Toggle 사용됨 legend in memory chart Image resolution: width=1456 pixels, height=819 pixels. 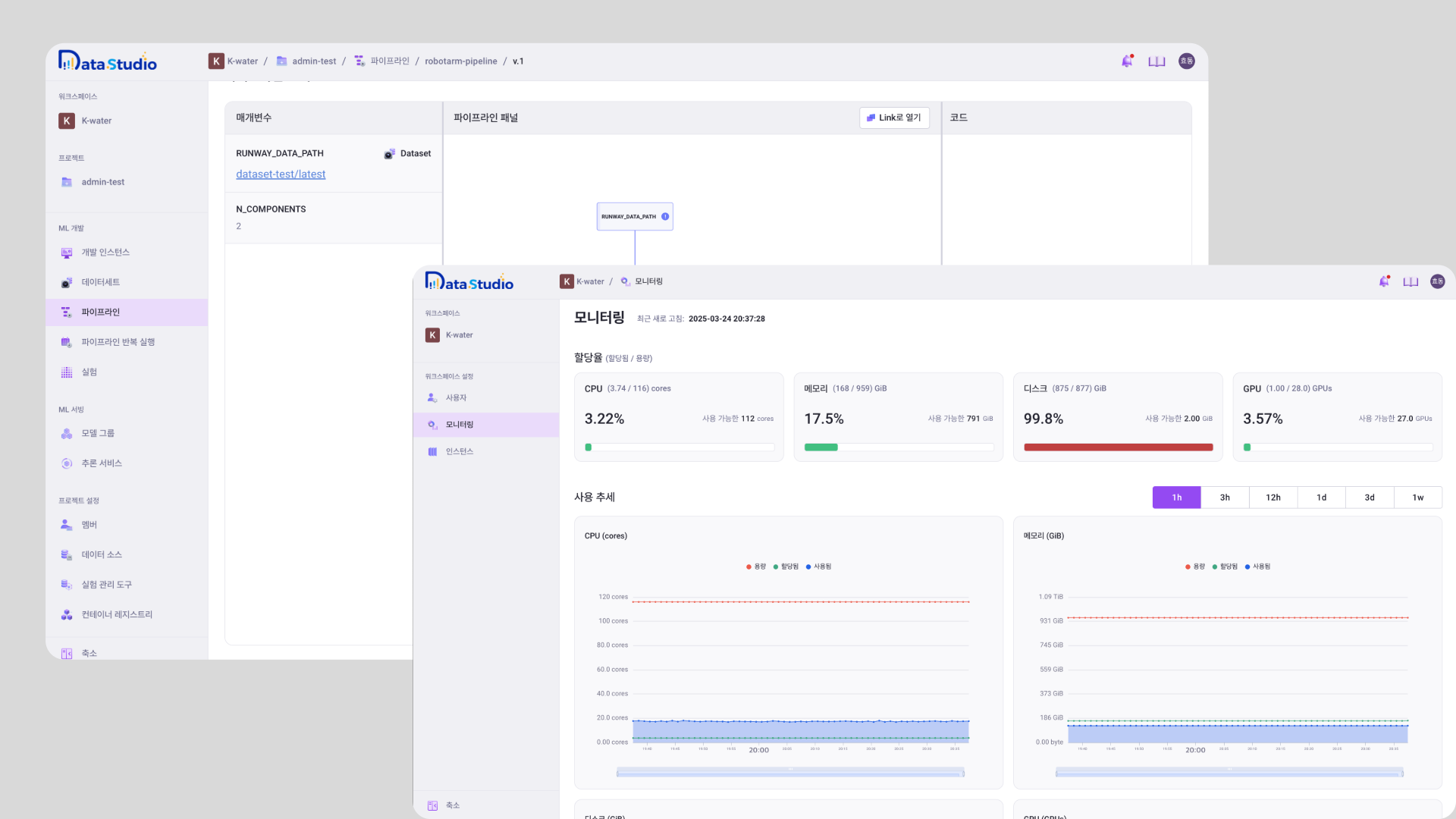click(x=1257, y=566)
